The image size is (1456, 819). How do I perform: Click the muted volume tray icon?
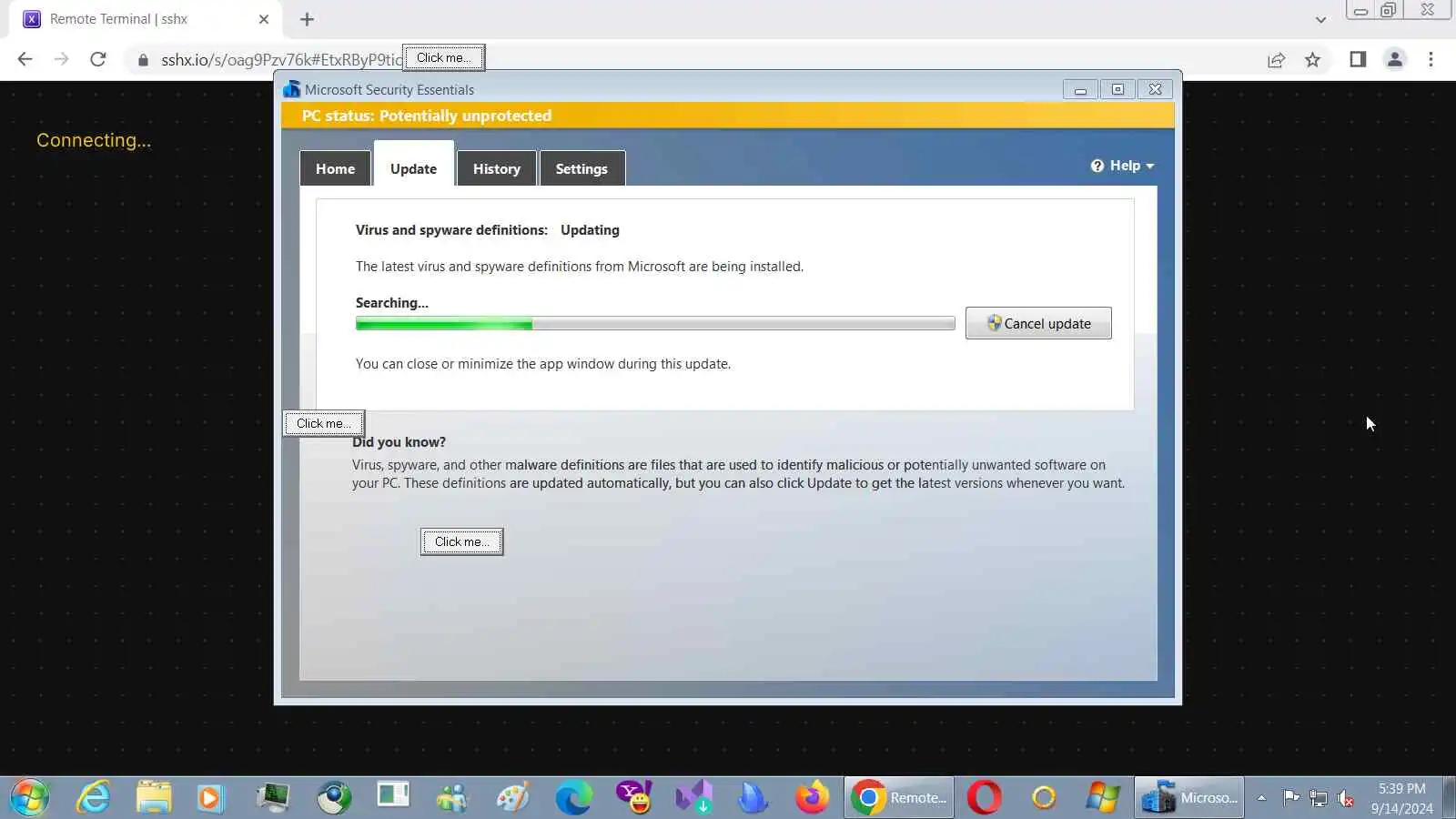1346,799
